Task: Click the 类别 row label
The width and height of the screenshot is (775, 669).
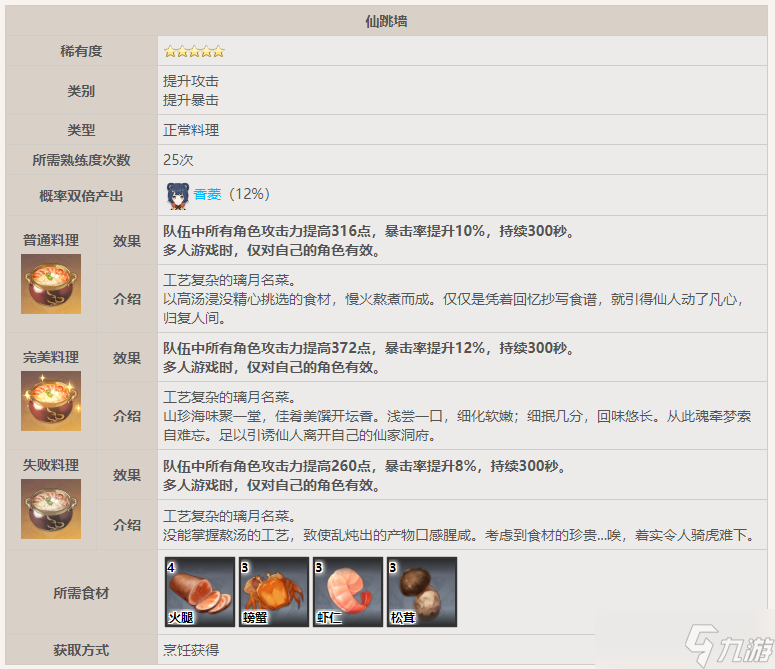Action: coord(81,91)
